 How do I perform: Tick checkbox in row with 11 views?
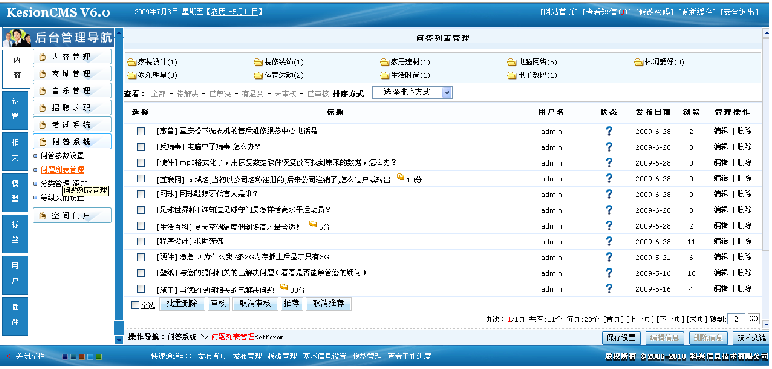(141, 241)
